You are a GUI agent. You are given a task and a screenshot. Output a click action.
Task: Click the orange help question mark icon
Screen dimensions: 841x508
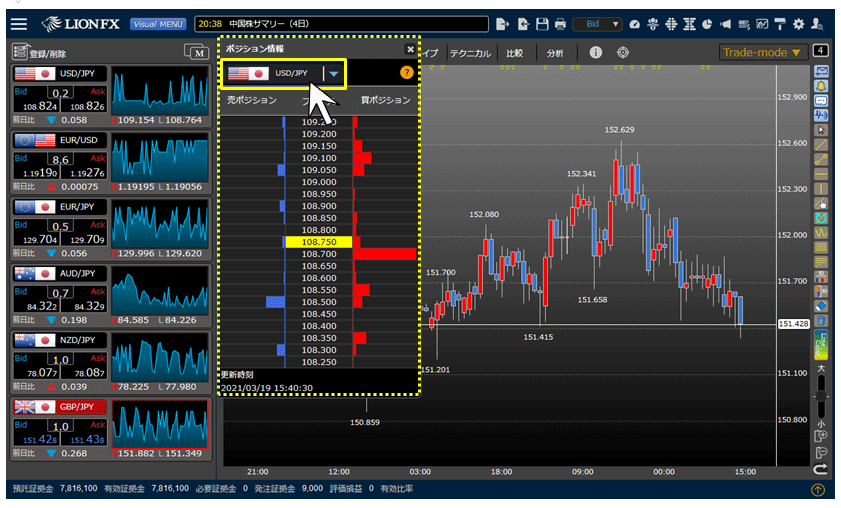tap(406, 72)
